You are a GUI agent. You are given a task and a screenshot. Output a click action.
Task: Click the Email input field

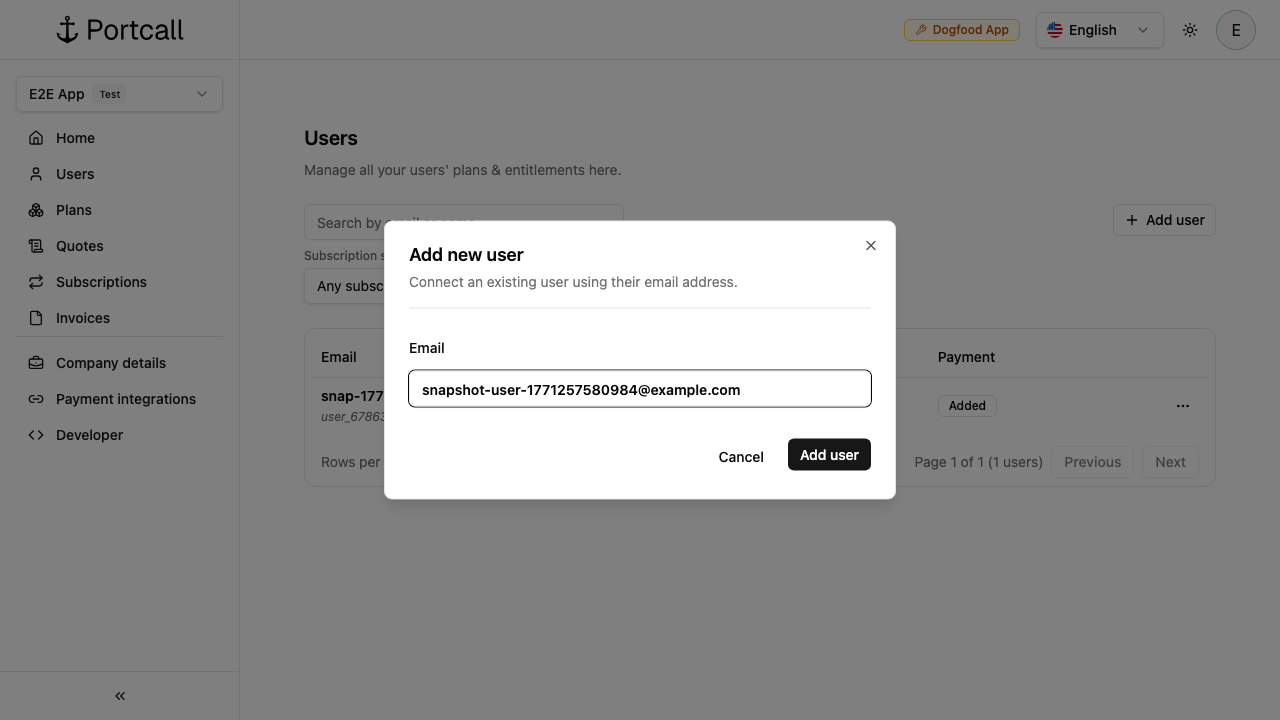(640, 389)
